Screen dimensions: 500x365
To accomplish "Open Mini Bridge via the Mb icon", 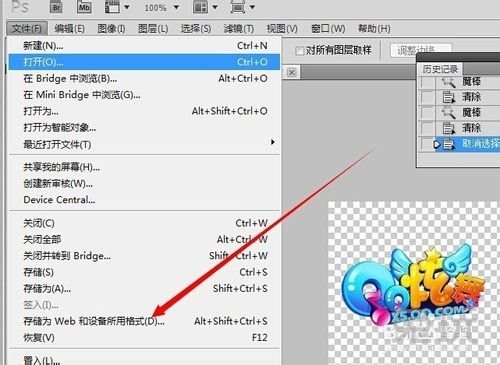I will click(x=84, y=7).
